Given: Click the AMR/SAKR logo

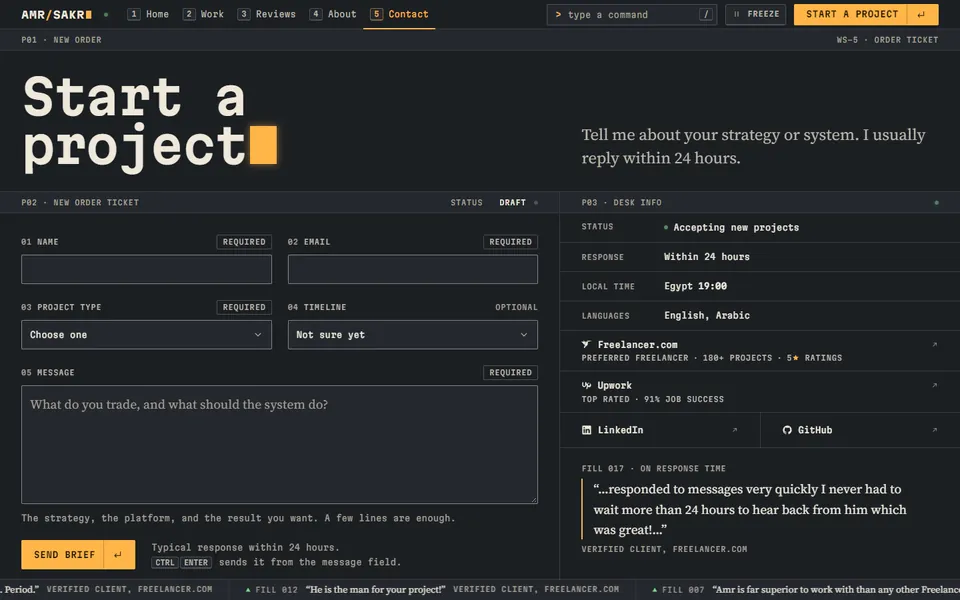Looking at the screenshot, I should coord(56,14).
